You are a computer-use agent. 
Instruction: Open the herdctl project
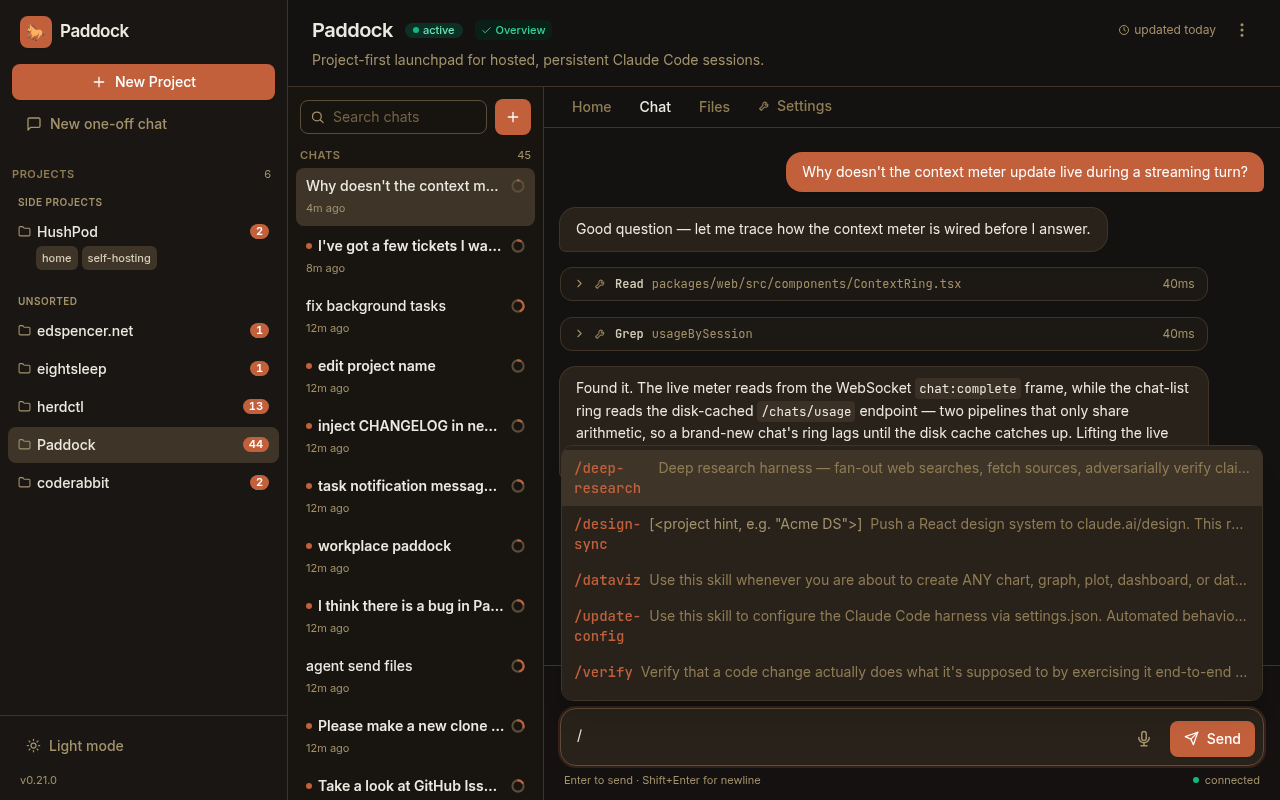point(143,407)
